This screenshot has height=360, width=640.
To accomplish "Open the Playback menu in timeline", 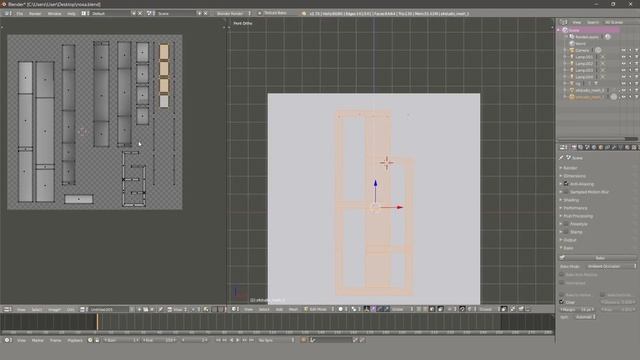I will click(x=75, y=340).
